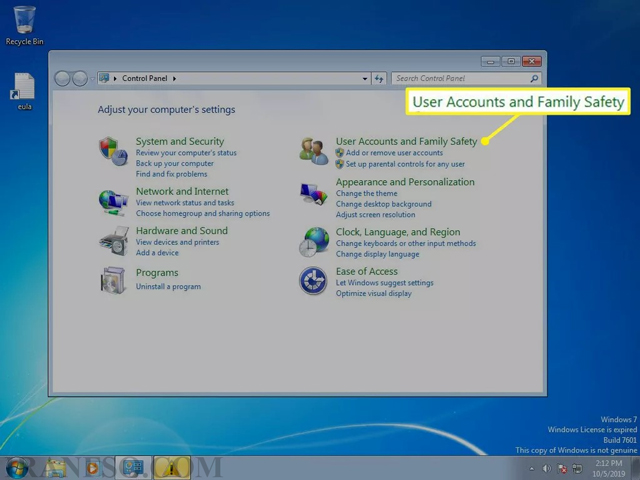Click Uninstall a program
This screenshot has height=480, width=640.
[168, 287]
